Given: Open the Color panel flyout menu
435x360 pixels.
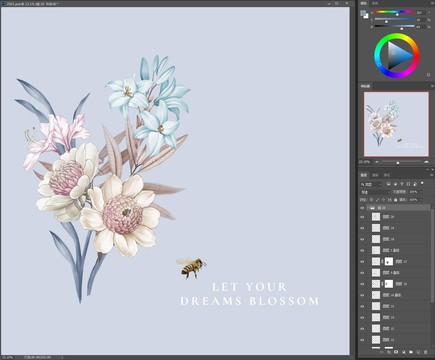Looking at the screenshot, I should tap(432, 3).
